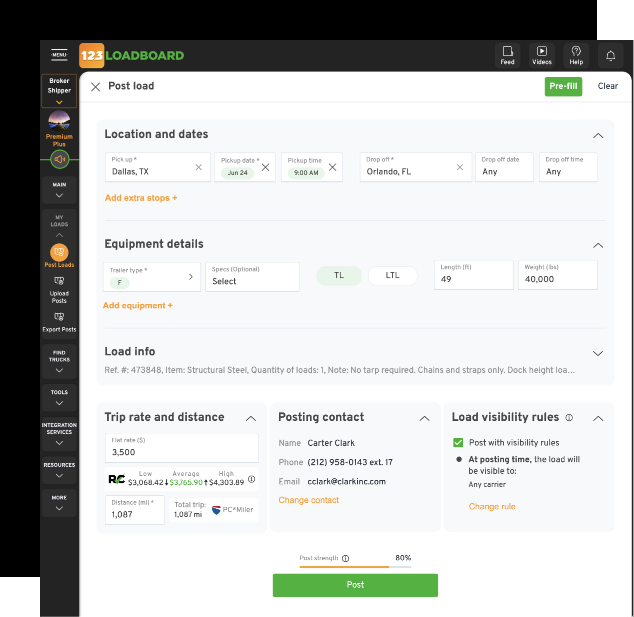Select the TL load option

pyautogui.click(x=339, y=275)
